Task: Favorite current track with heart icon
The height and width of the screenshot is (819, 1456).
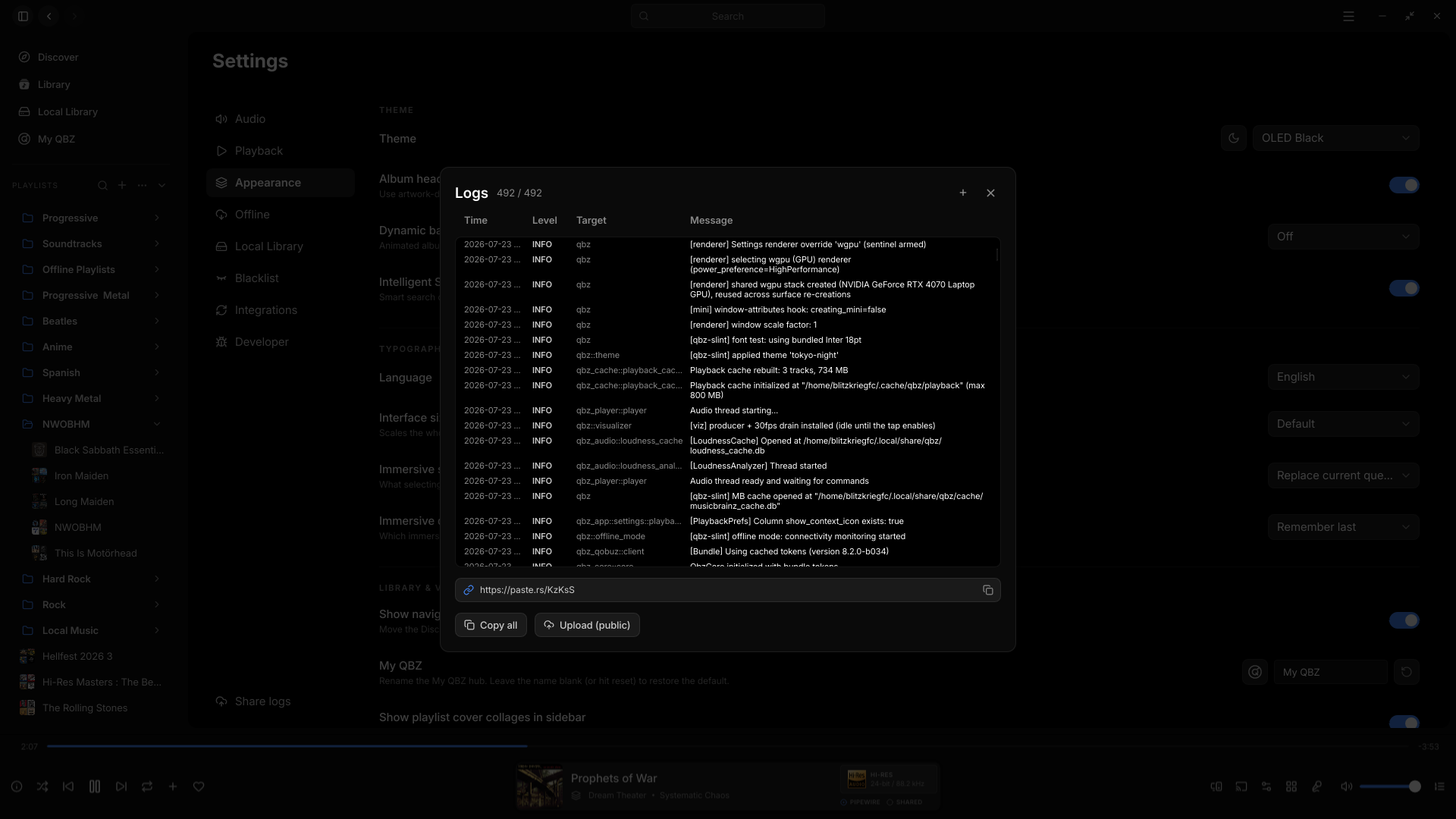Action: (199, 786)
